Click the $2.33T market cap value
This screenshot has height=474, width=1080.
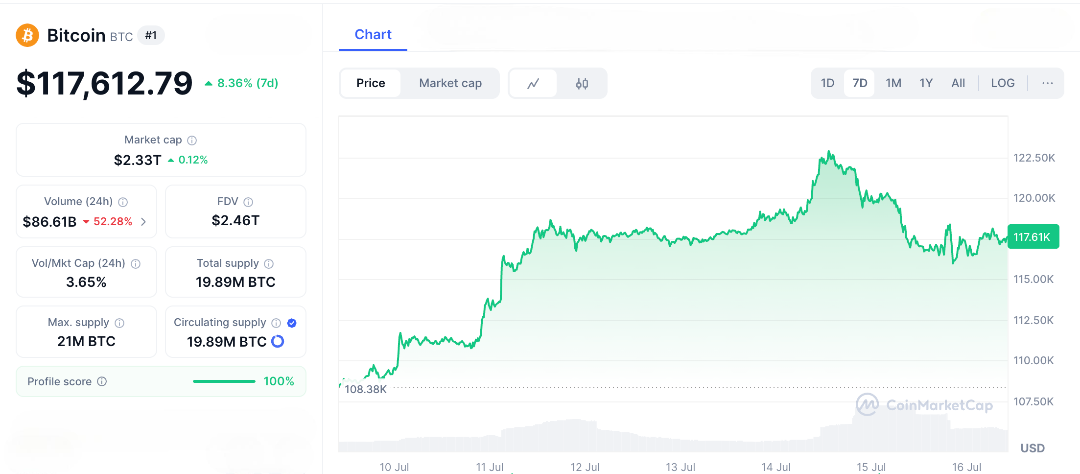(x=138, y=160)
